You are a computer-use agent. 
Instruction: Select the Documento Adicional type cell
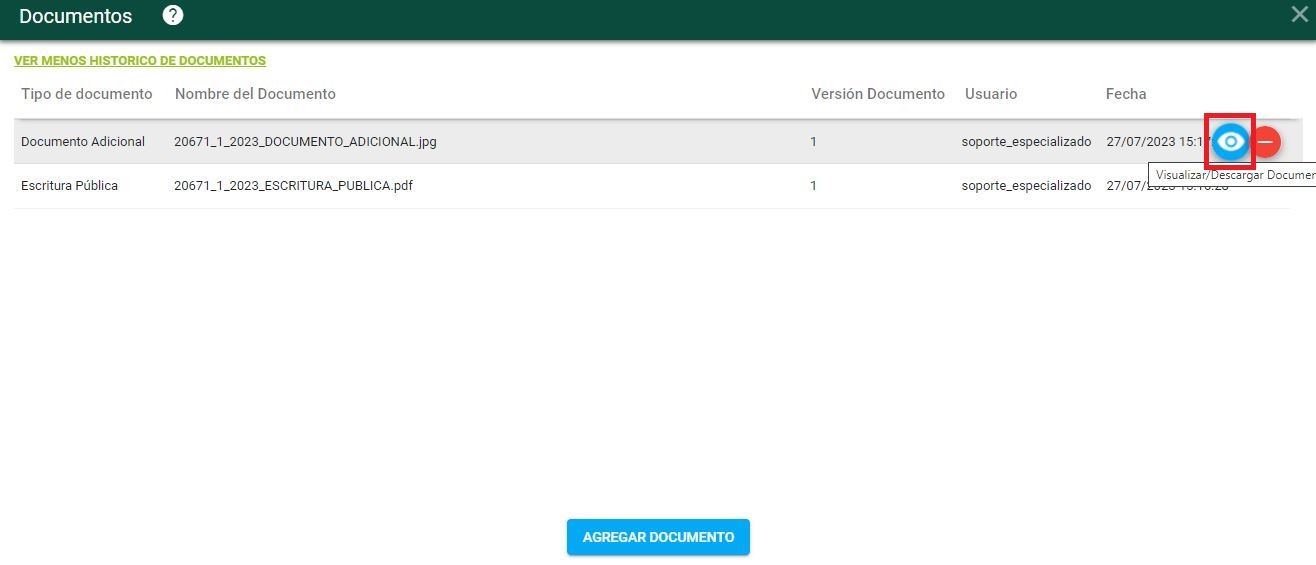[83, 142]
